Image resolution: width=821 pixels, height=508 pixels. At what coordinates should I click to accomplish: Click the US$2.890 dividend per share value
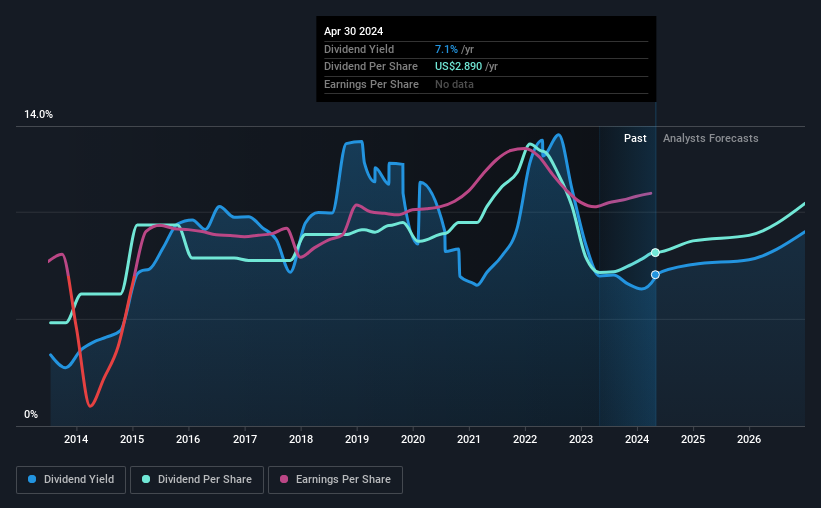458,67
